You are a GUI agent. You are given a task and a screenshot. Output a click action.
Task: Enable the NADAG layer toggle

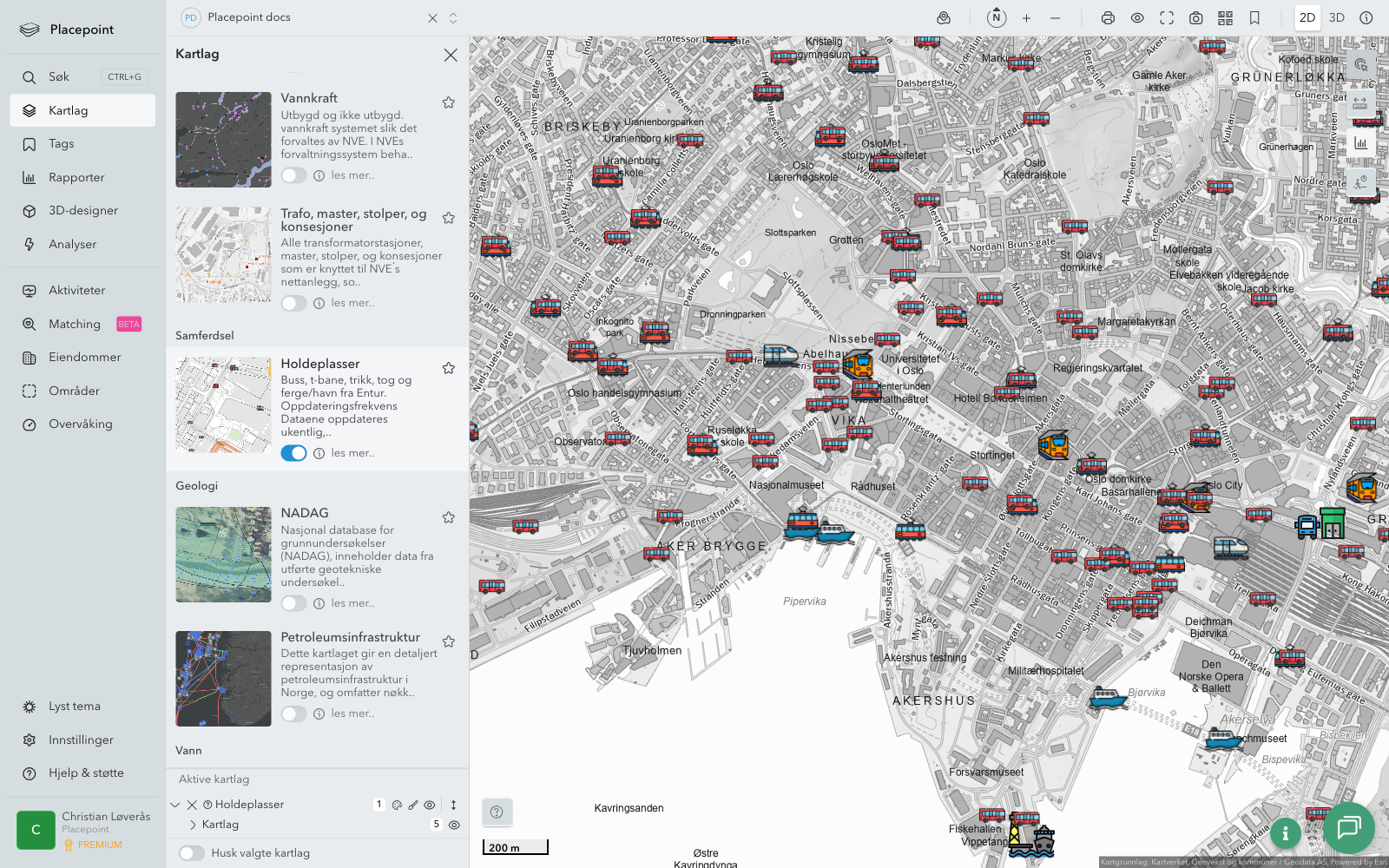(293, 603)
